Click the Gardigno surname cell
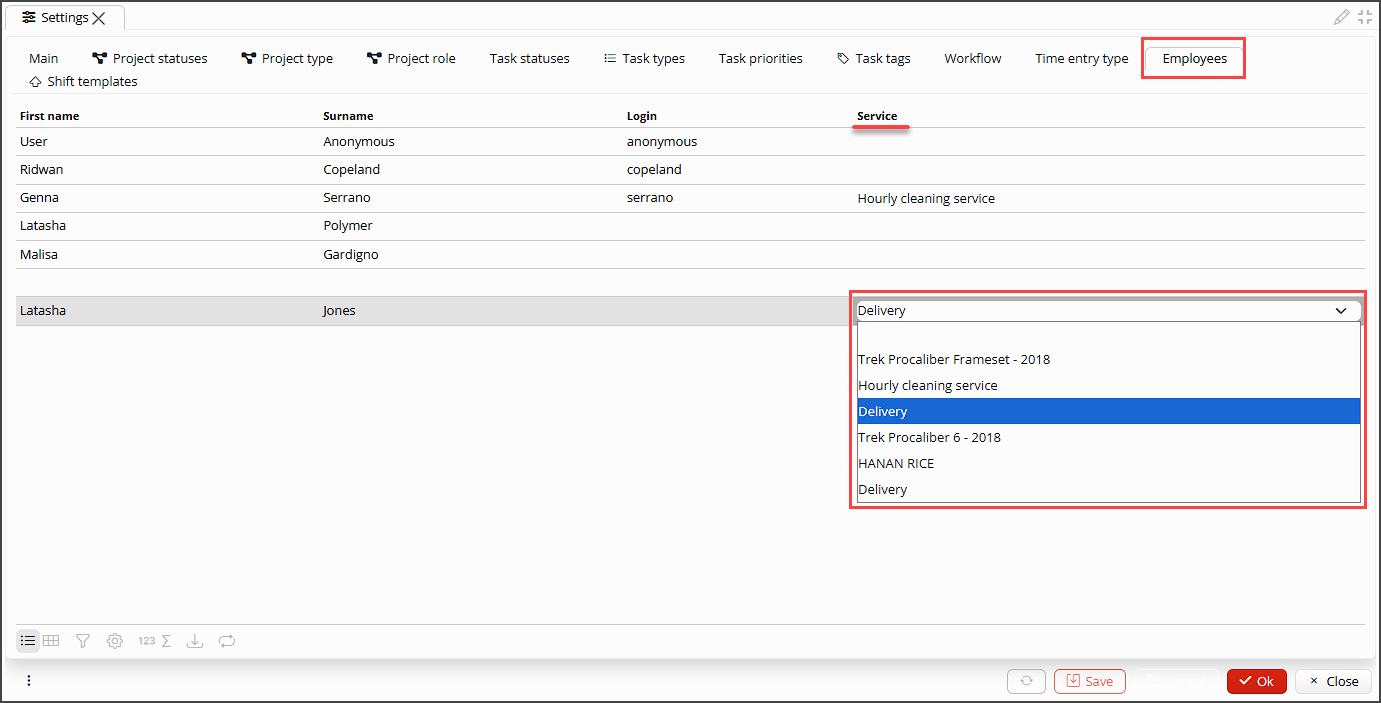The image size is (1381, 703). pos(351,255)
